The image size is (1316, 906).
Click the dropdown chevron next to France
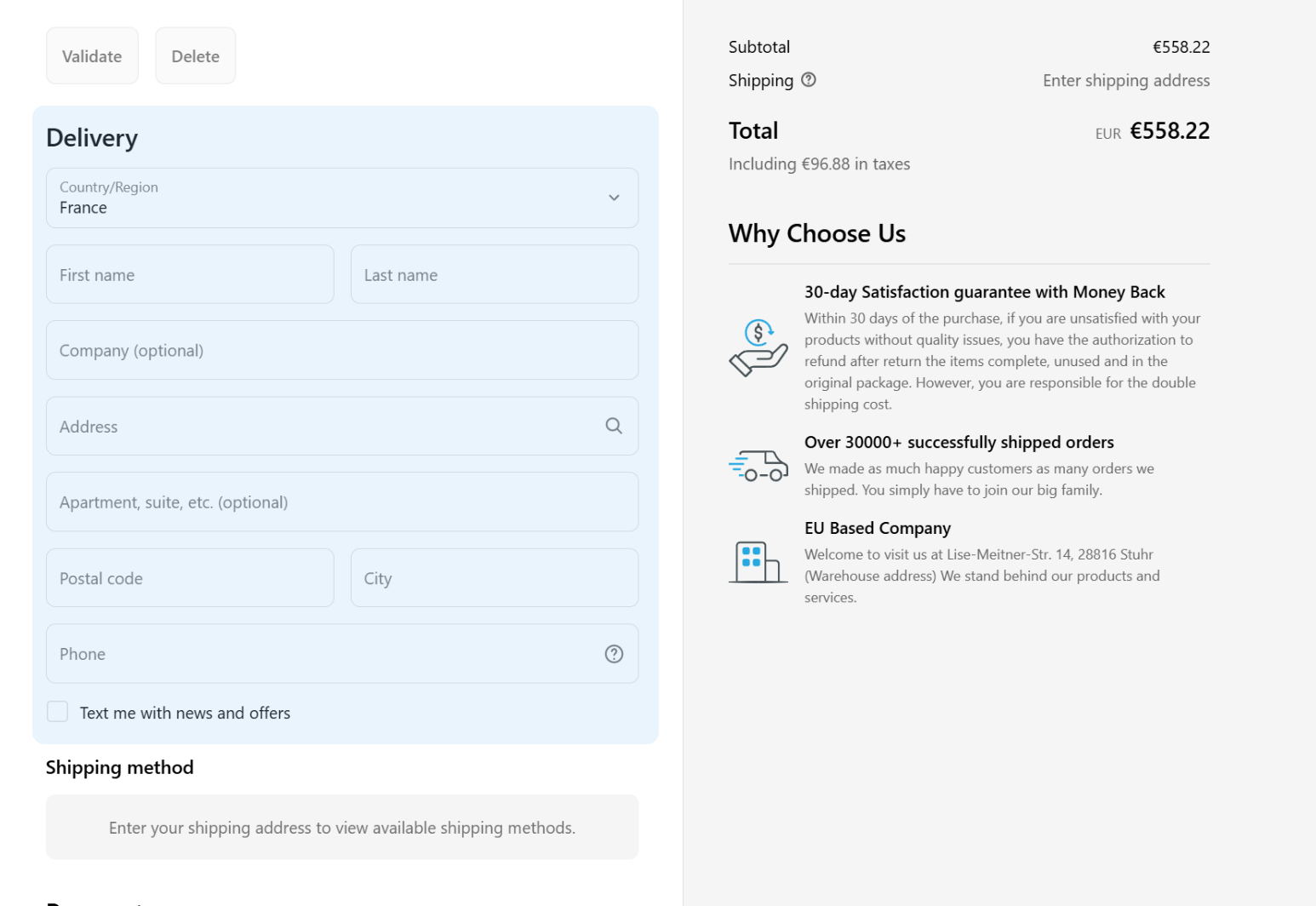(x=614, y=198)
